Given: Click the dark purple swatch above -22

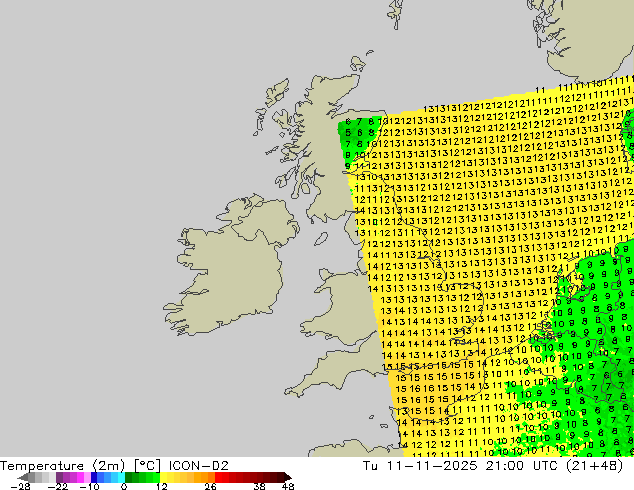Looking at the screenshot, I should pyautogui.click(x=59, y=477).
